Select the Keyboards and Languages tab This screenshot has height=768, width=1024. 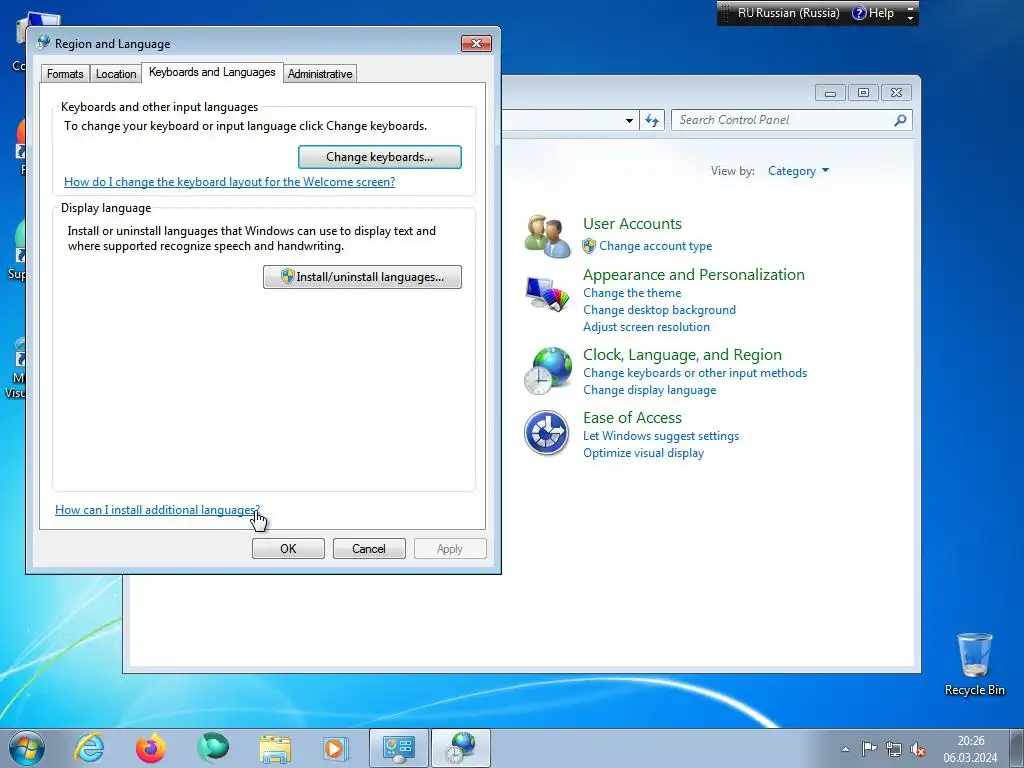coord(212,72)
